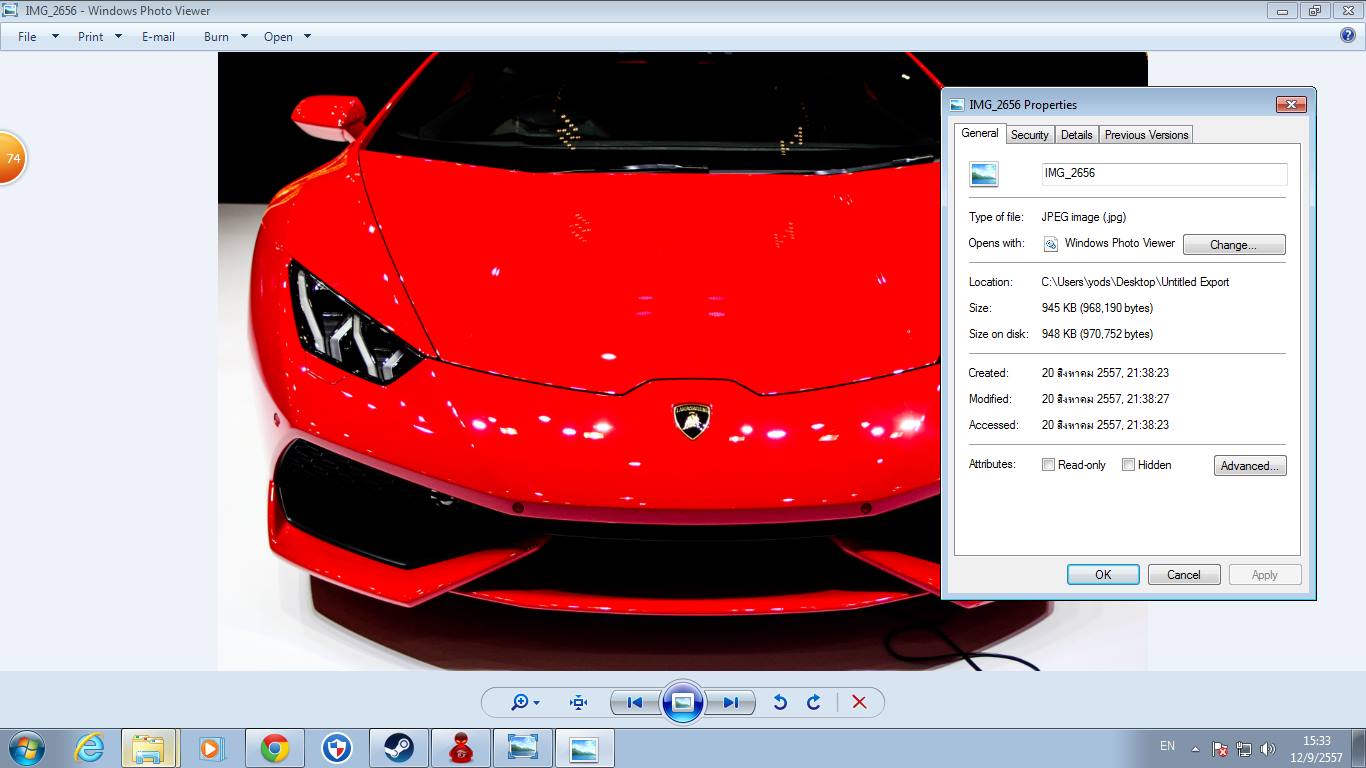The width and height of the screenshot is (1366, 768).
Task: Open the Photo Viewer help icon
Action: (1347, 35)
